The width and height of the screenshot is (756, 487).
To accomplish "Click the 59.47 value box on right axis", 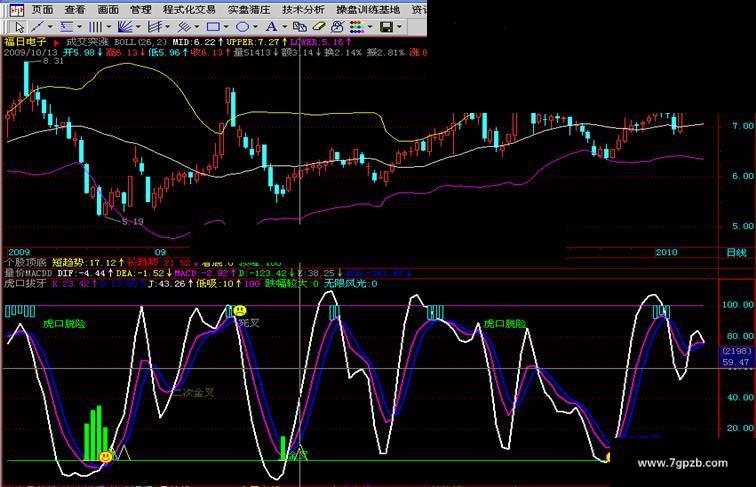I will tap(736, 362).
